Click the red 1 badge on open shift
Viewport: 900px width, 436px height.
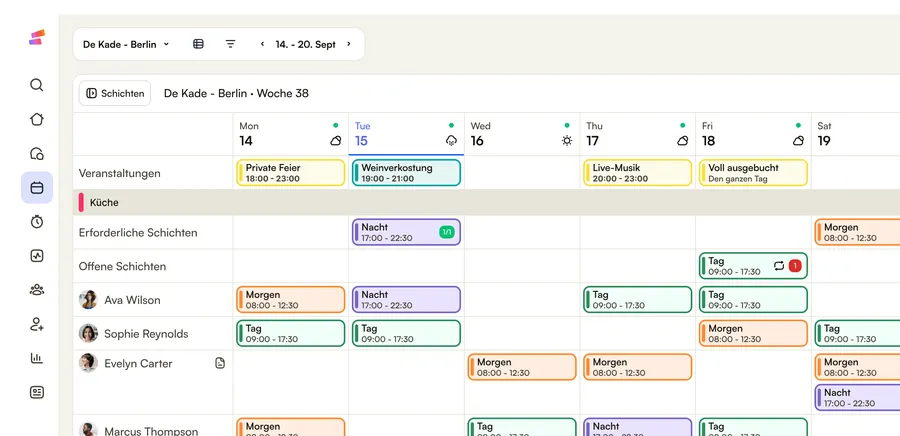pos(794,266)
